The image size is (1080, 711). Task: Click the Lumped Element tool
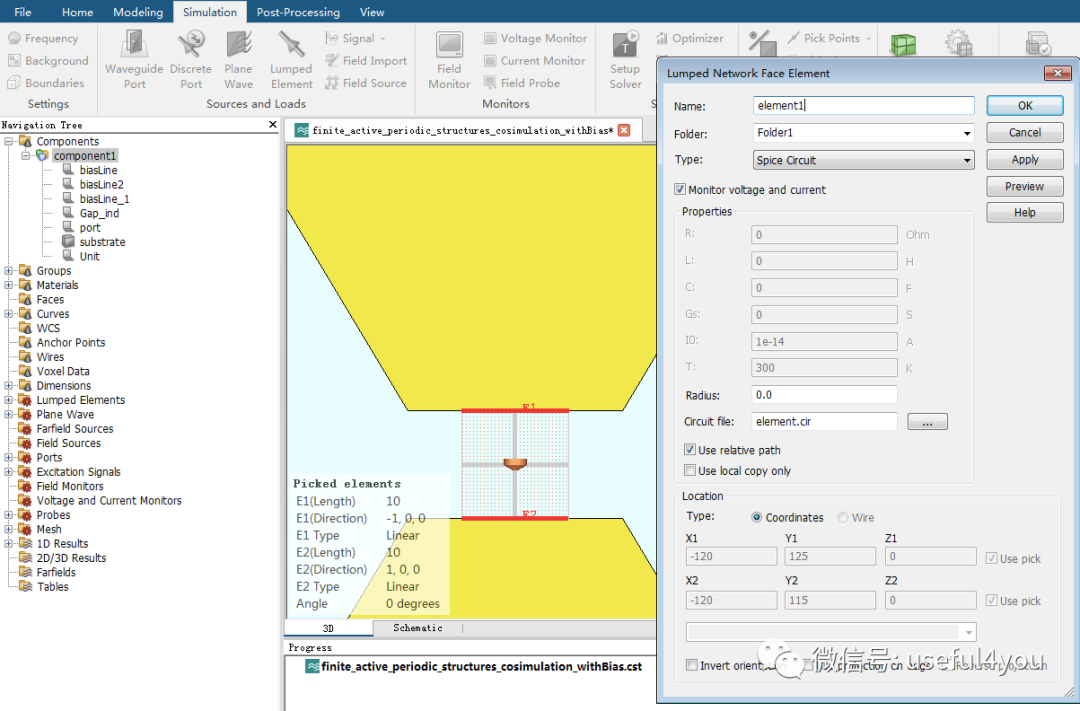pyautogui.click(x=291, y=61)
